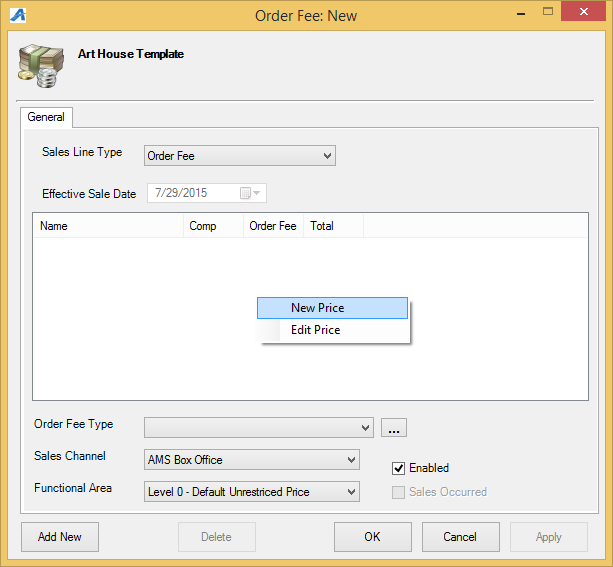Viewport: 613px width, 567px height.
Task: Open the Sales Channel dropdown
Action: coord(252,460)
